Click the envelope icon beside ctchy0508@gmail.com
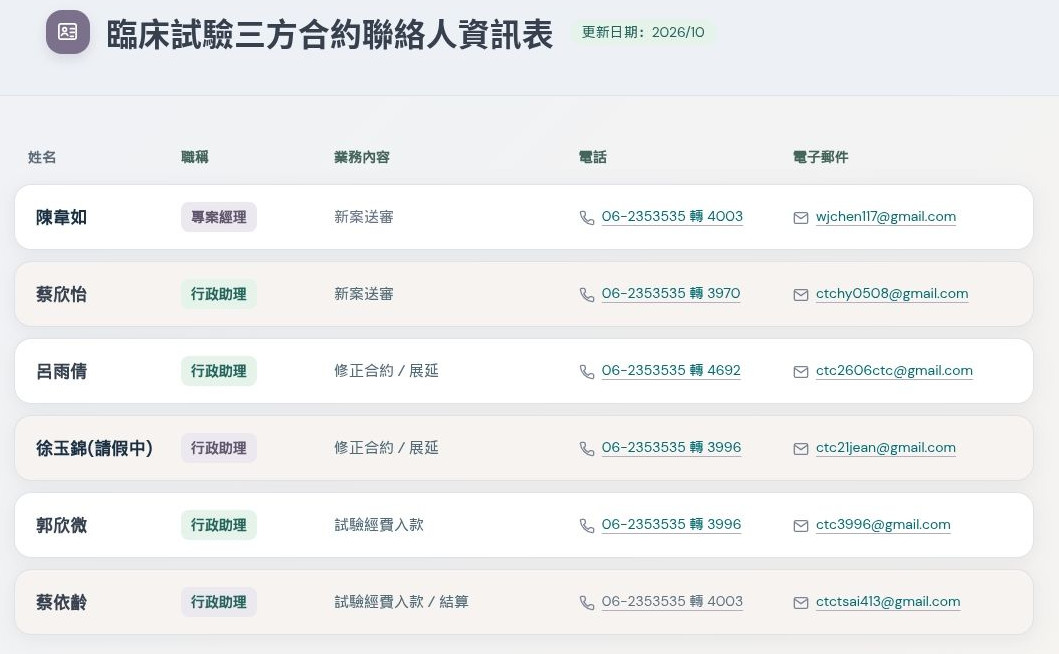 click(801, 295)
